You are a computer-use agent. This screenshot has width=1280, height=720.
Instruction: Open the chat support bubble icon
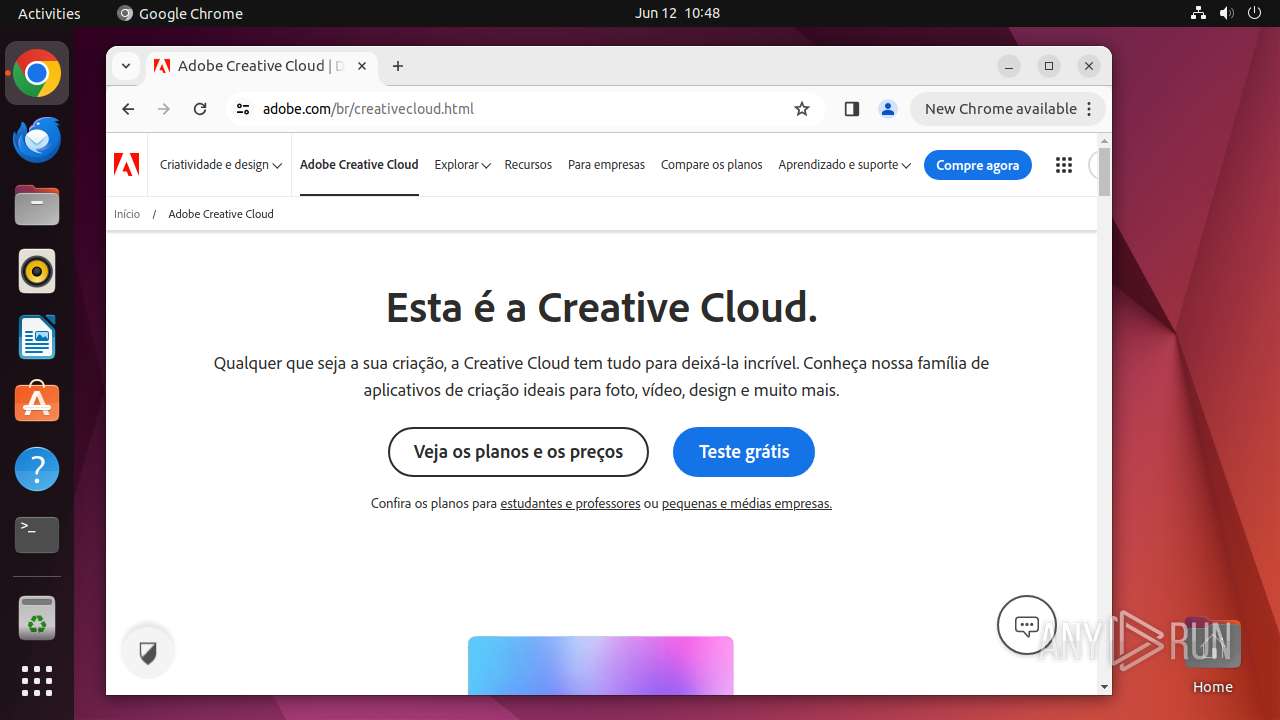pyautogui.click(x=1027, y=625)
